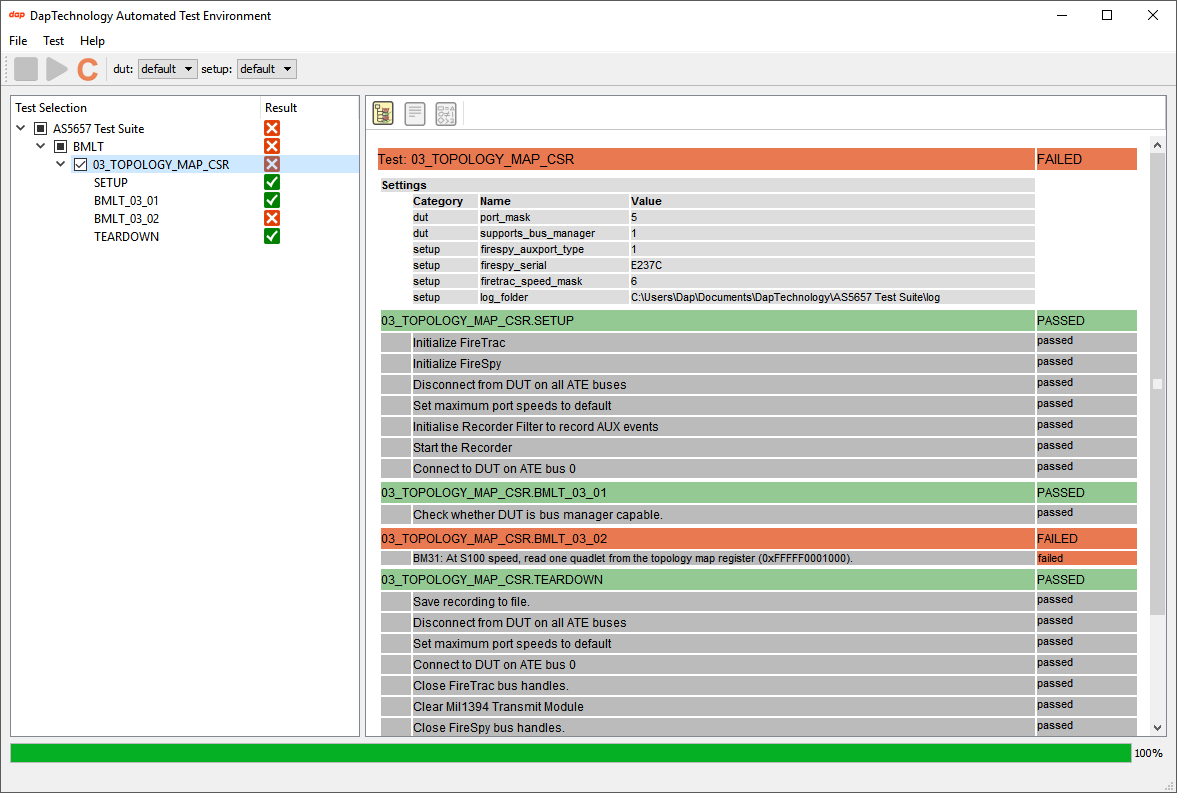Image resolution: width=1177 pixels, height=793 pixels.
Task: Toggle the AS5657 Test Suite checkbox
Action: (41, 128)
